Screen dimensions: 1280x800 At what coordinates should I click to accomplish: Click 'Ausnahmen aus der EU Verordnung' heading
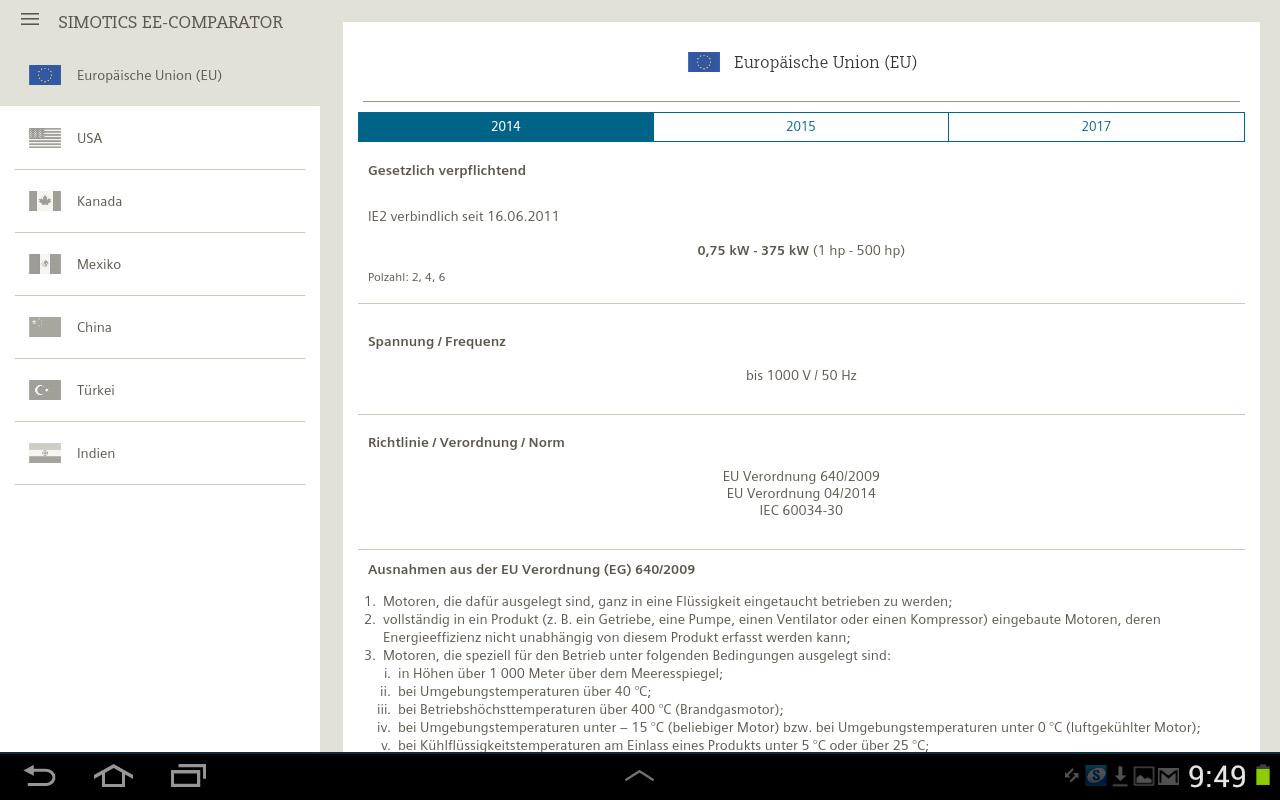click(x=531, y=569)
